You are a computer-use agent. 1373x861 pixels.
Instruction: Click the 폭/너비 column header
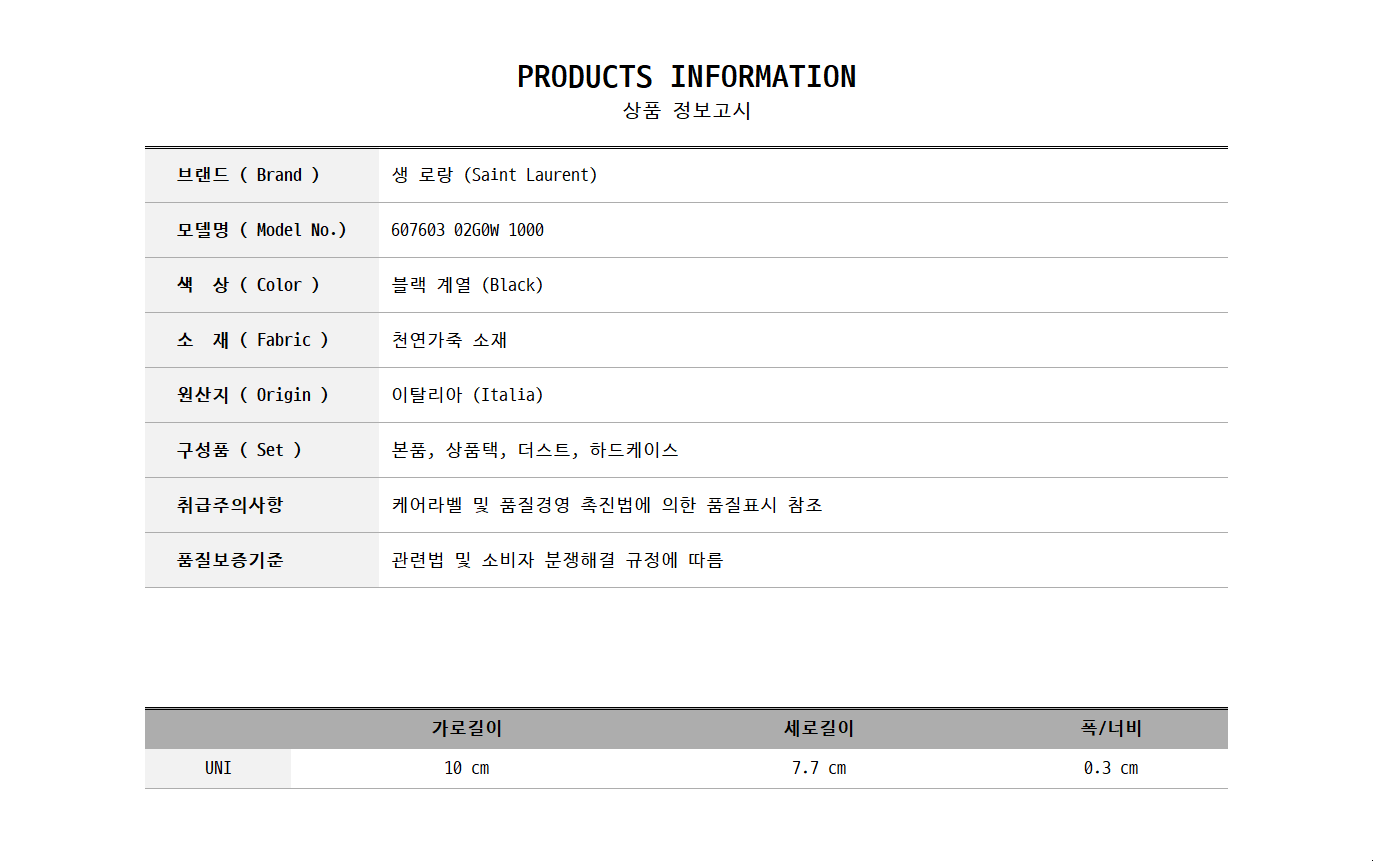[1111, 729]
